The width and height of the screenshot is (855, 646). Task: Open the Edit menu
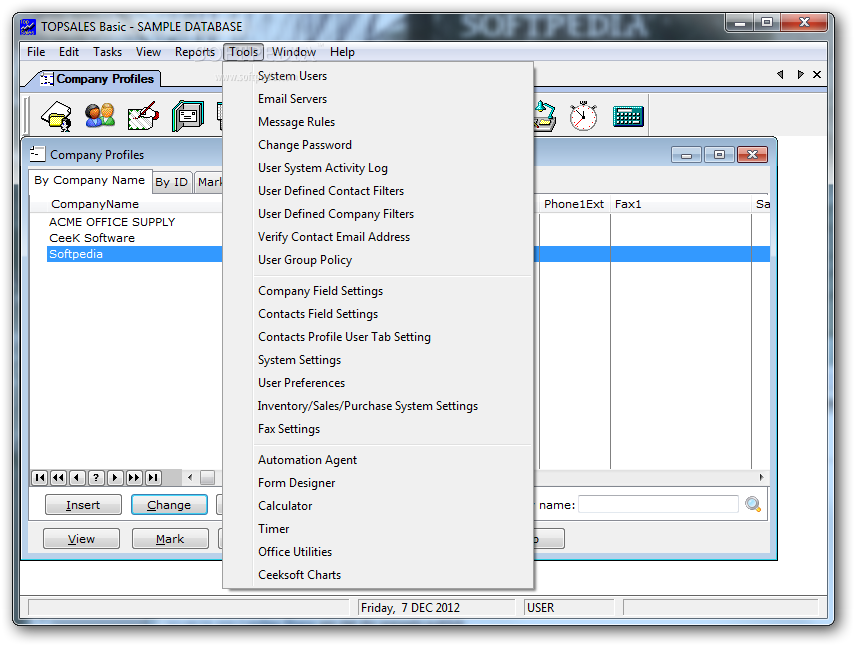69,52
